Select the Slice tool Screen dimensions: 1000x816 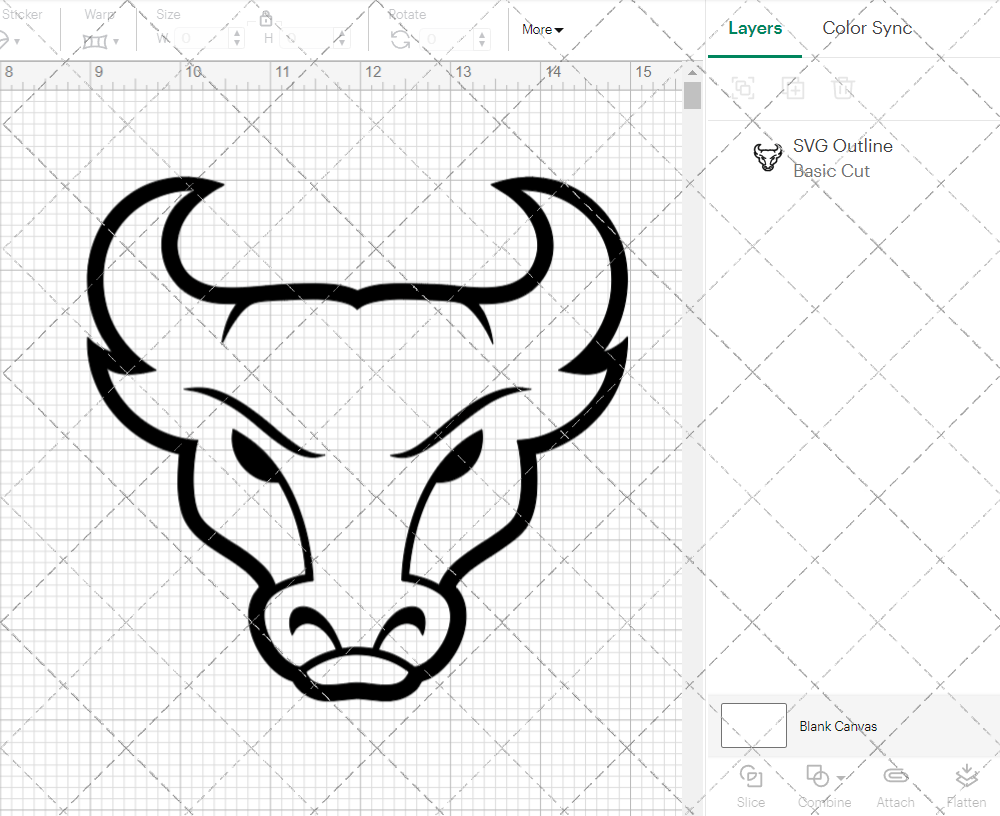750,785
